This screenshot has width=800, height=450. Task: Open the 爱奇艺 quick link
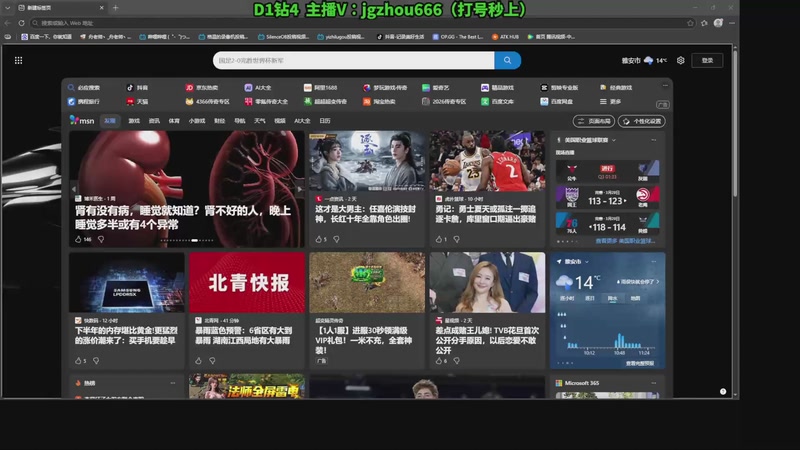[x=435, y=88]
